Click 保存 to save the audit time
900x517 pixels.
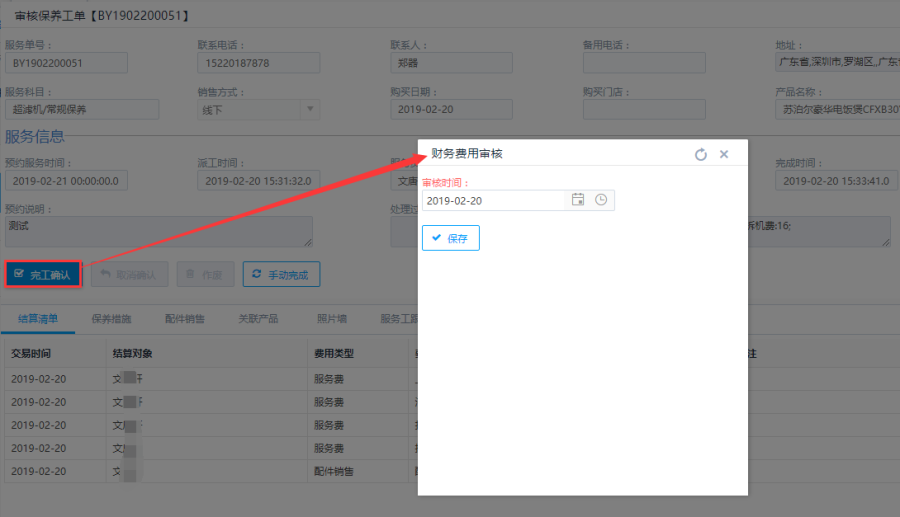pyautogui.click(x=451, y=238)
